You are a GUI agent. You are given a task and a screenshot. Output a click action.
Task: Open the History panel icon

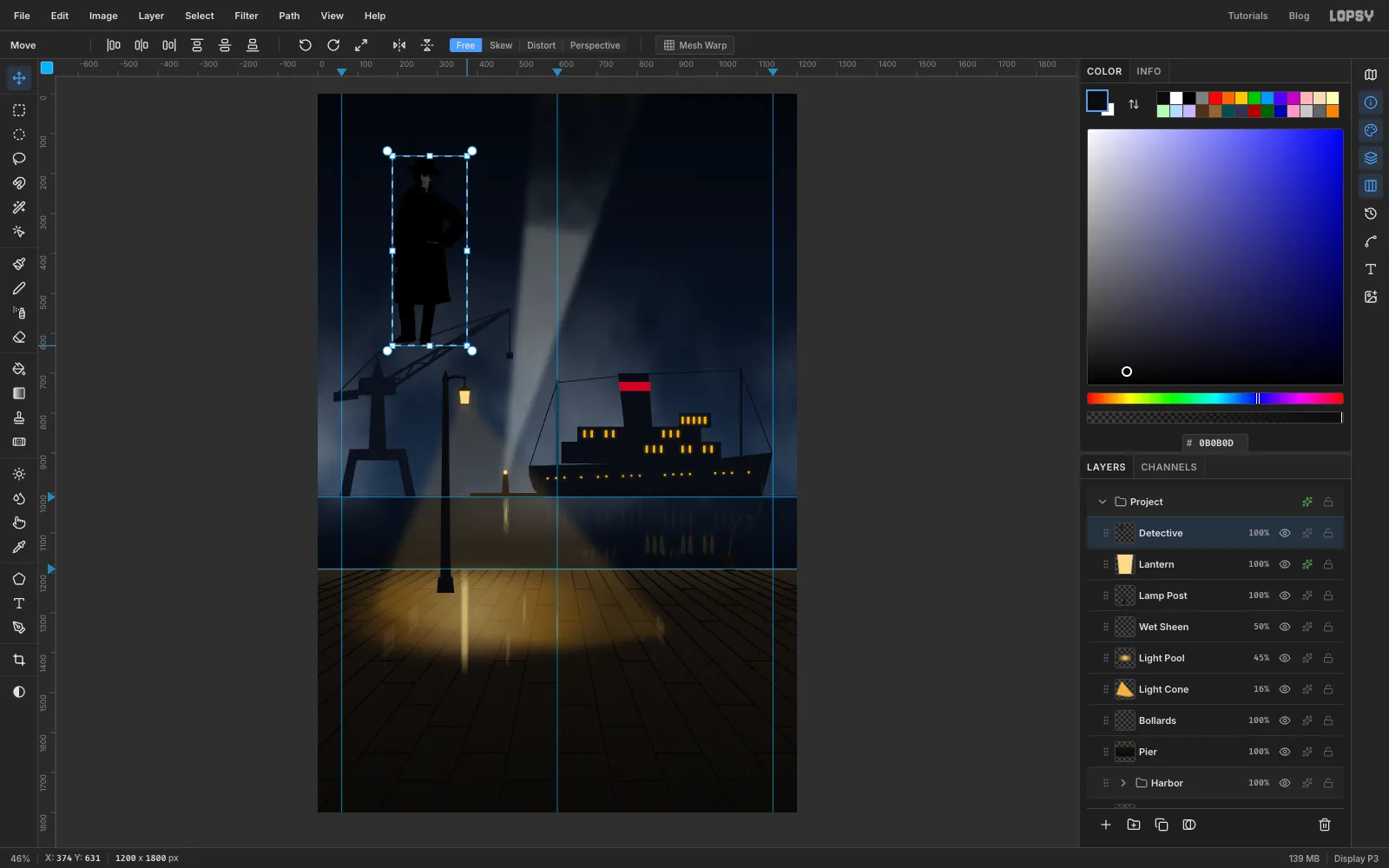tap(1371, 214)
